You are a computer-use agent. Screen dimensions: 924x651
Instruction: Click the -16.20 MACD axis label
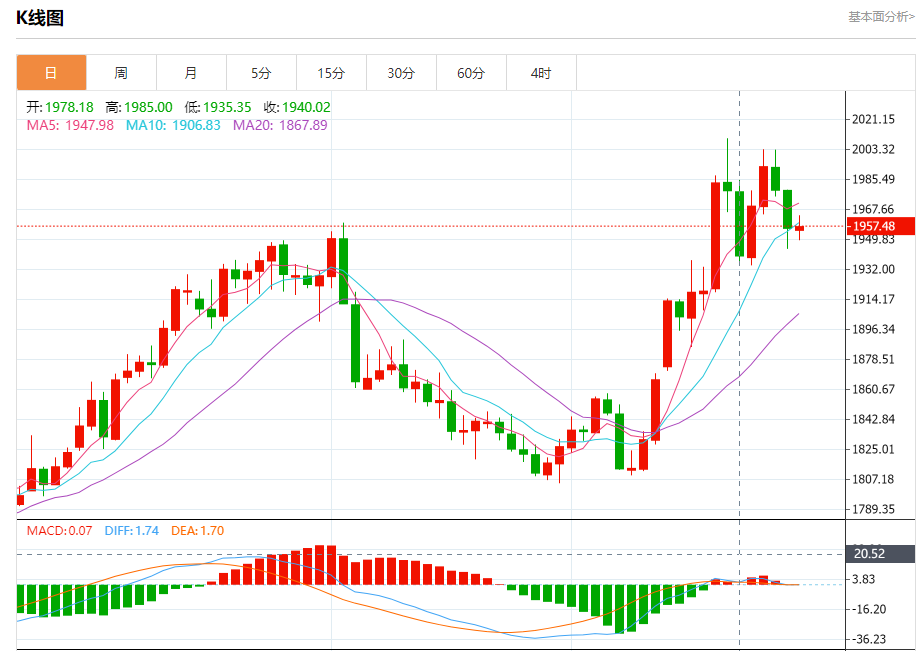click(x=869, y=610)
